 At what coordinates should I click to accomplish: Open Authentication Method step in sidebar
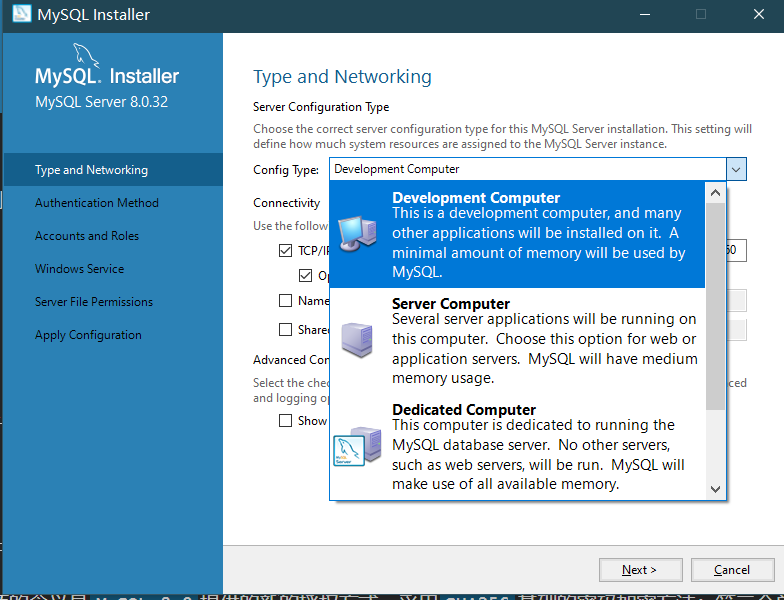tap(113, 202)
